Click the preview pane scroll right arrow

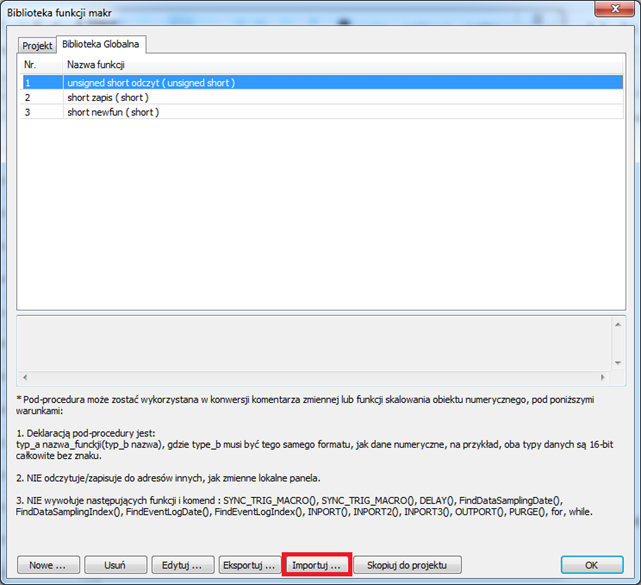tap(603, 377)
